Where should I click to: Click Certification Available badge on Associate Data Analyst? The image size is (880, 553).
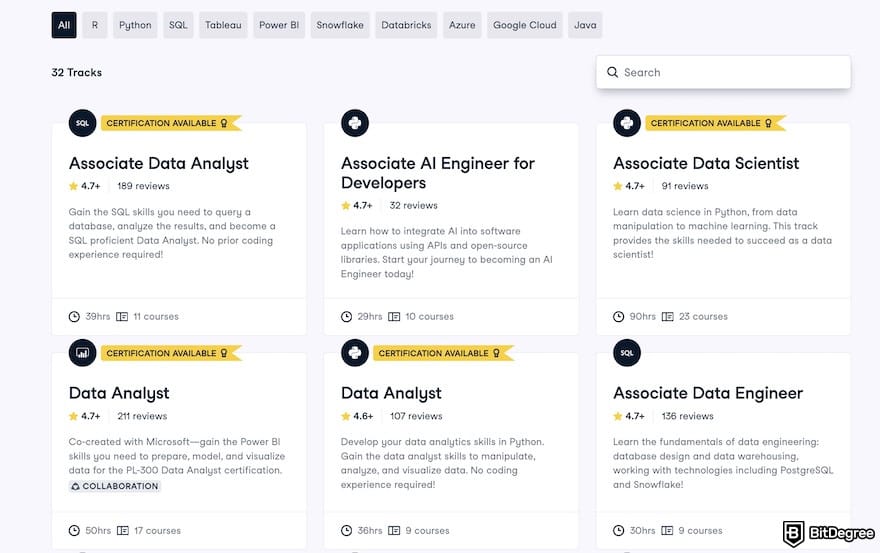pyautogui.click(x=171, y=123)
